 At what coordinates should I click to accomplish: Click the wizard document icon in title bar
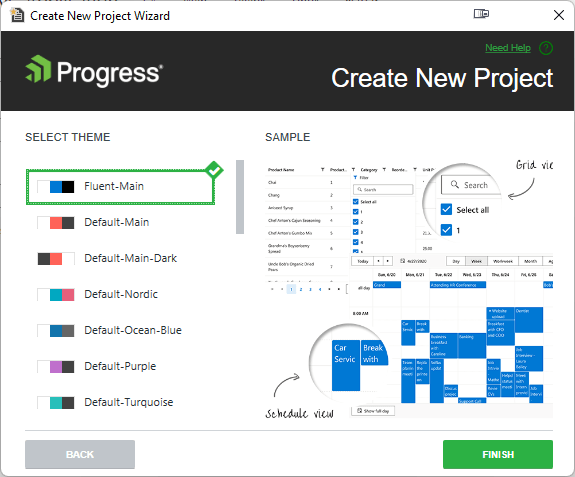17,15
